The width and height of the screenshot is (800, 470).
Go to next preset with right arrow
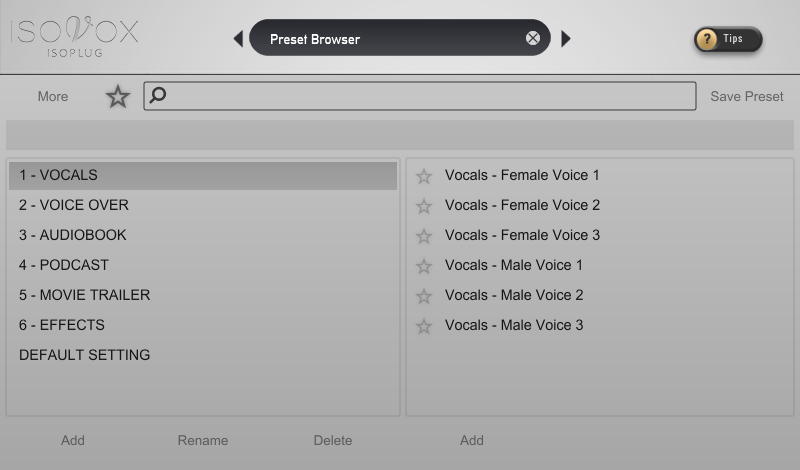tap(566, 39)
